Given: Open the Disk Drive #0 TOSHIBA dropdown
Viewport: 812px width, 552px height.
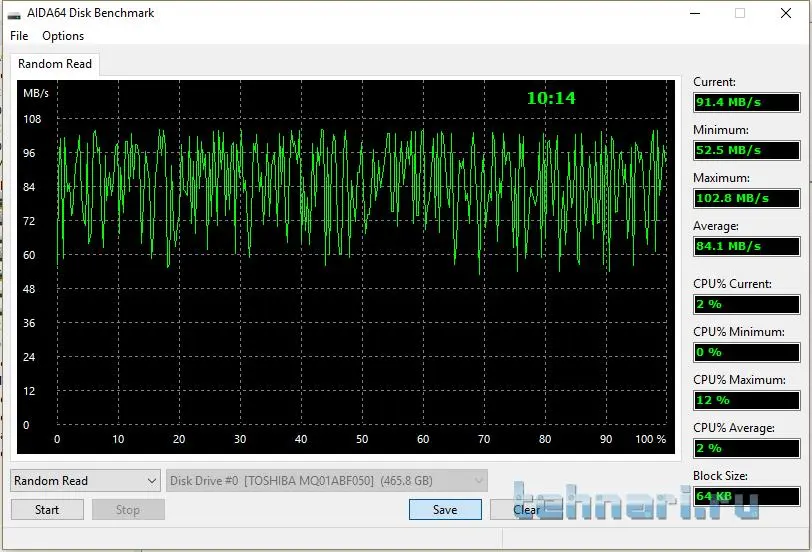Looking at the screenshot, I should click(x=327, y=481).
